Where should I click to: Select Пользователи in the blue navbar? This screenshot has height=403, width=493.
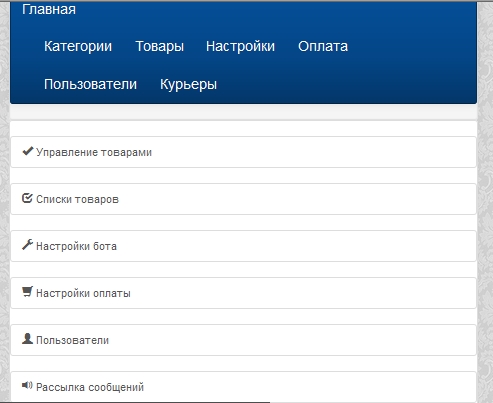(90, 84)
